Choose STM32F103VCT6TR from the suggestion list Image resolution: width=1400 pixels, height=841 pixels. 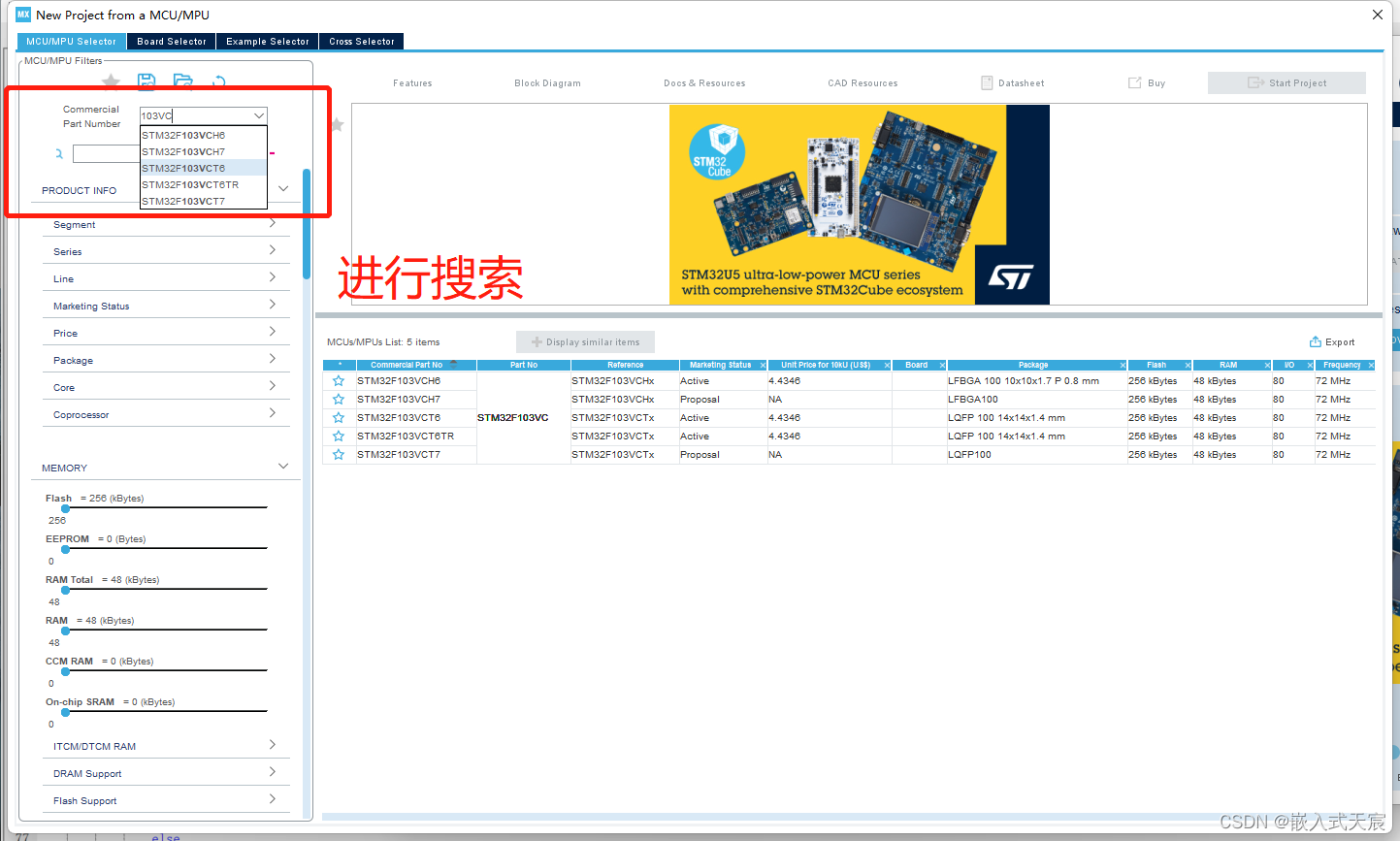tap(204, 184)
